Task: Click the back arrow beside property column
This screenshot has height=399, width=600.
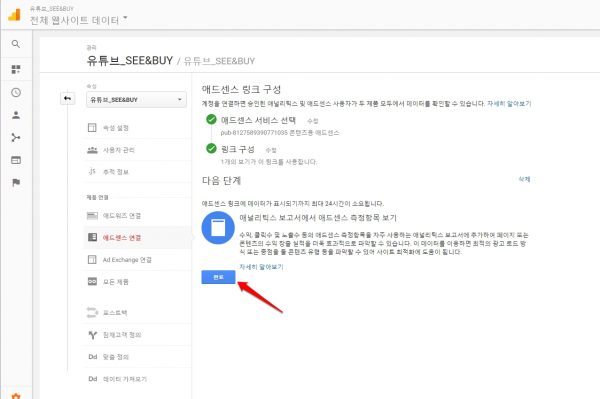Action: (x=67, y=99)
